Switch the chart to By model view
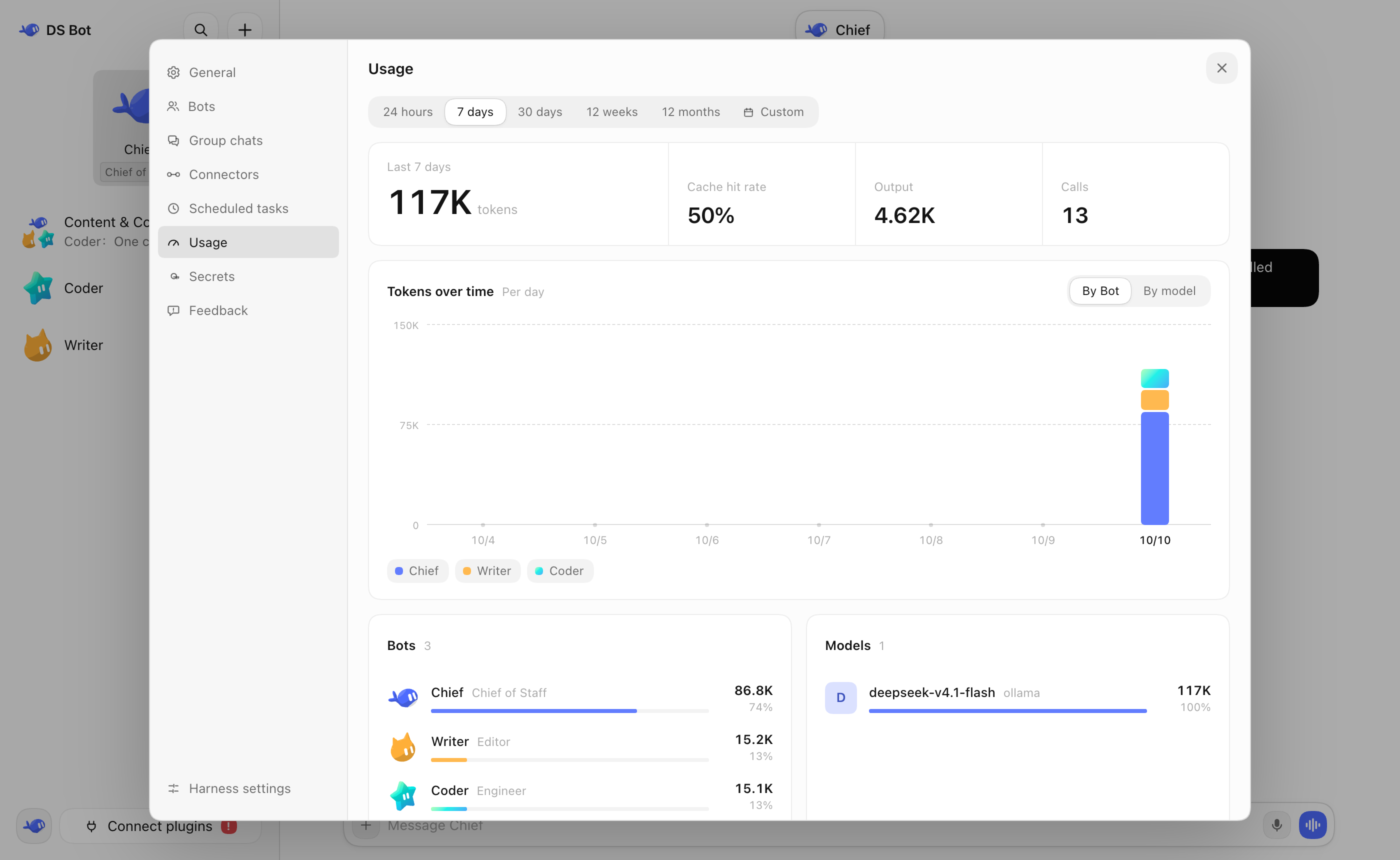The image size is (1400, 860). [x=1169, y=291]
